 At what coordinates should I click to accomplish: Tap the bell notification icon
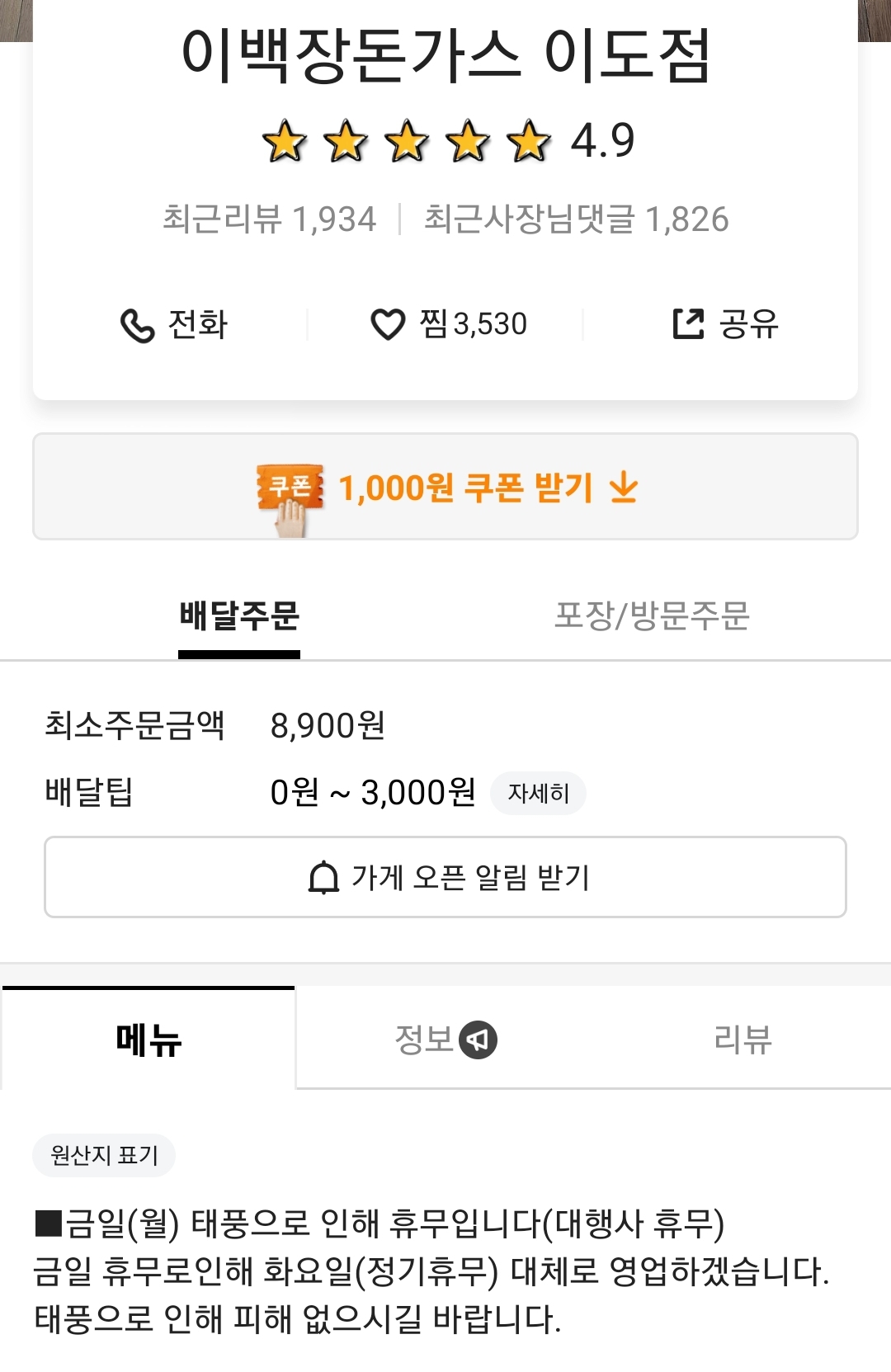[x=323, y=878]
